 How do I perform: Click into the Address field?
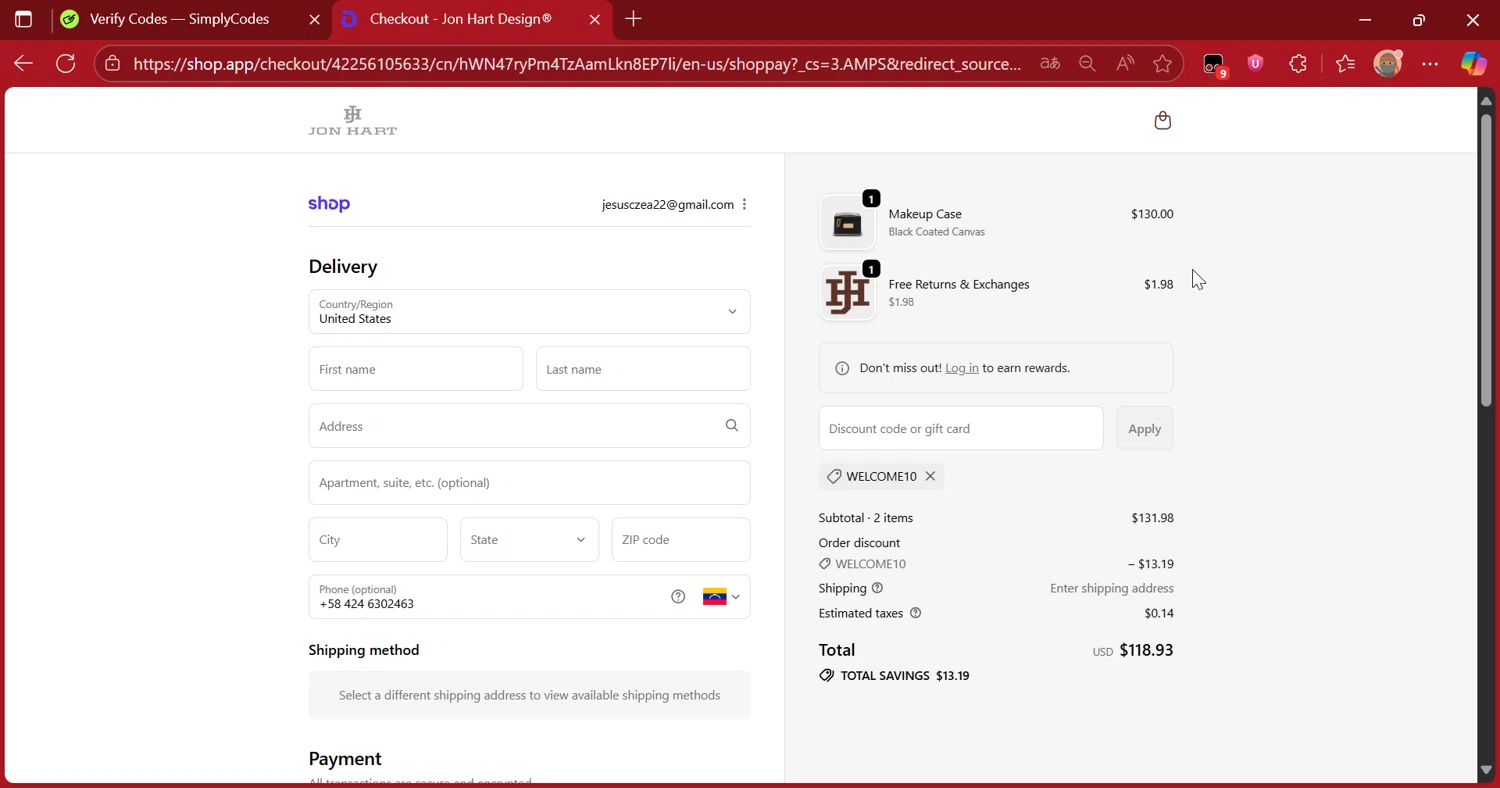529,426
